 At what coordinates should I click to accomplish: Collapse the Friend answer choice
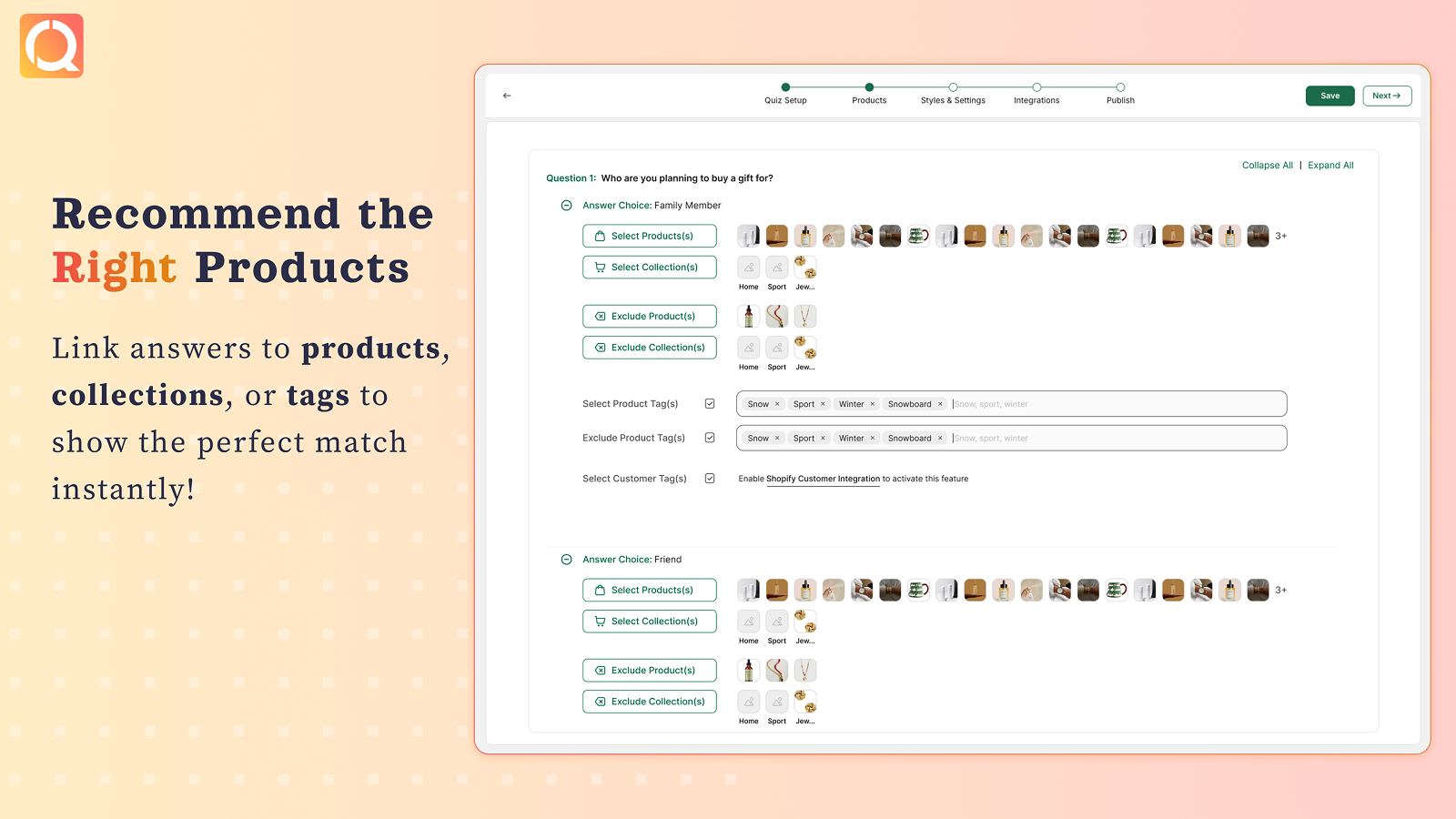(566, 560)
